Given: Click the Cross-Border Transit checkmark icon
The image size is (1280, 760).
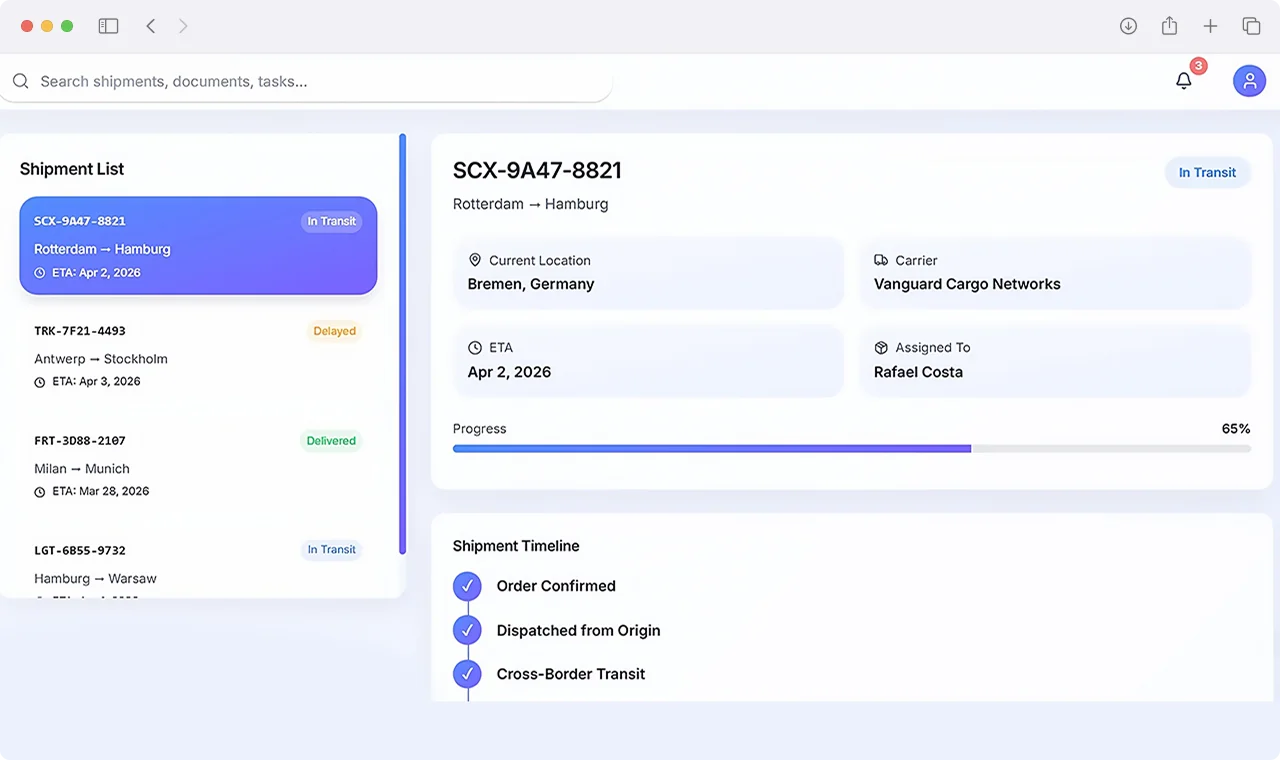Looking at the screenshot, I should 467,674.
